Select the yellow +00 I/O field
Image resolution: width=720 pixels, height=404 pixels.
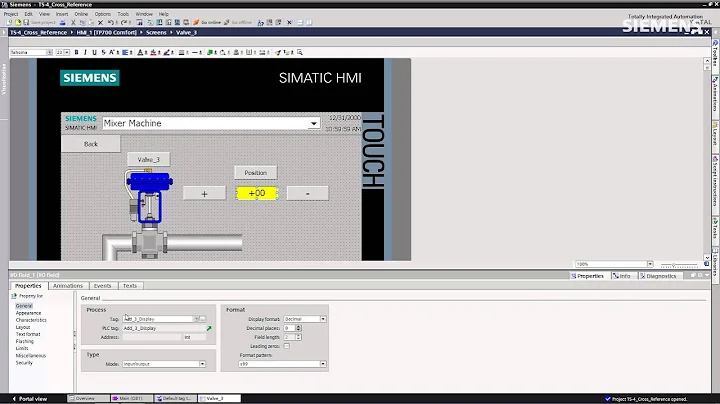click(x=257, y=193)
